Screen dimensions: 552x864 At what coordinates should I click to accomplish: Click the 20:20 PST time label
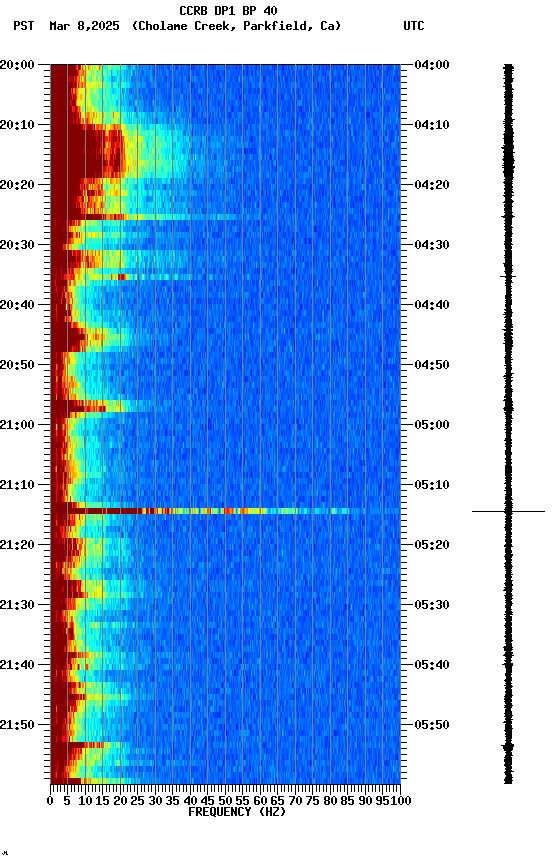point(17,185)
